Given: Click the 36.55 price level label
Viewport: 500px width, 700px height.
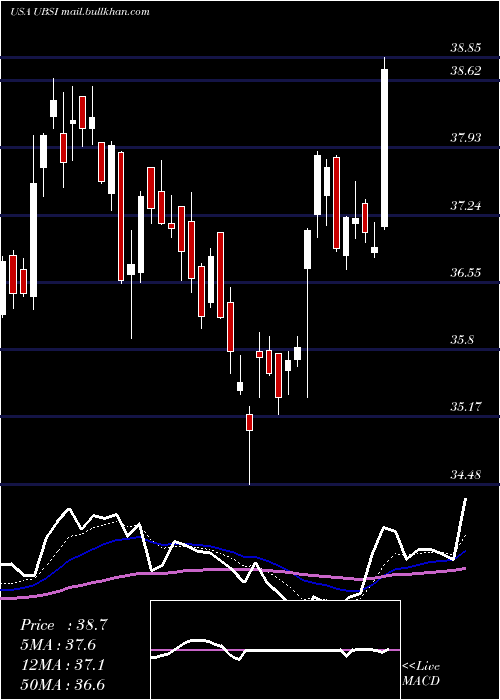Looking at the screenshot, I should [x=466, y=272].
